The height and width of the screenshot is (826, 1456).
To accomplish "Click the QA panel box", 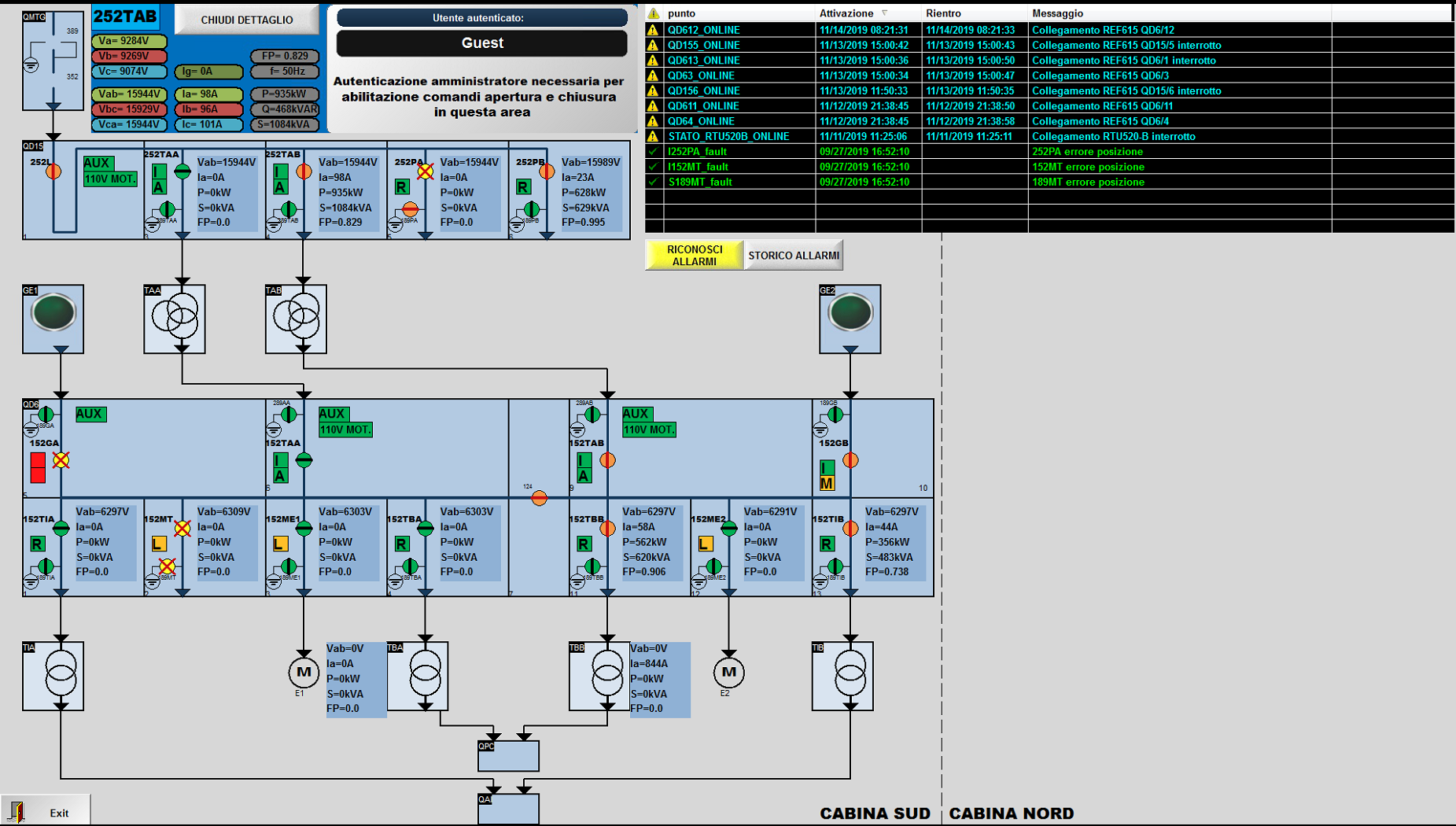I will click(x=508, y=809).
